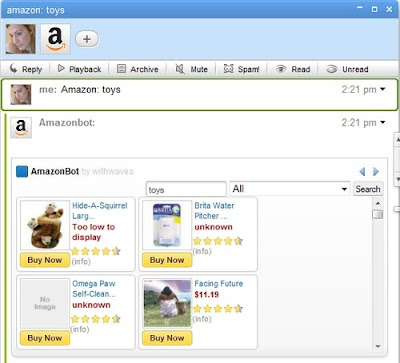Buy Now the Facing Future item
This screenshot has height=363, width=400.
pyautogui.click(x=167, y=338)
